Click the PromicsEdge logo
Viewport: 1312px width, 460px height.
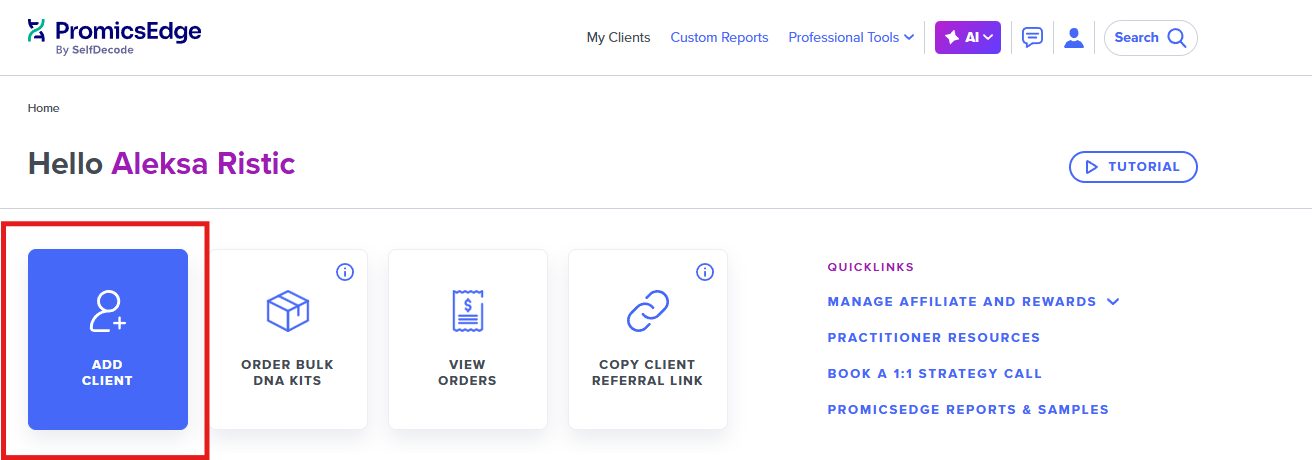click(x=114, y=37)
